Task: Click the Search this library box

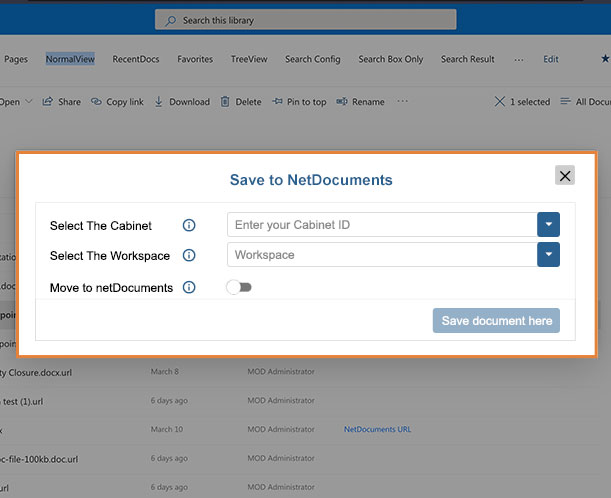Action: click(306, 20)
